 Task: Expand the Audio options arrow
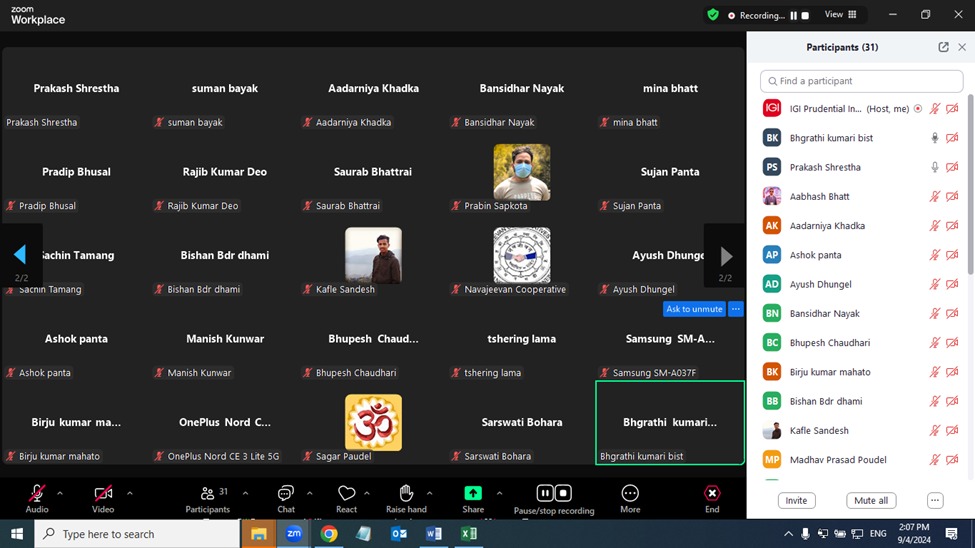(x=60, y=493)
